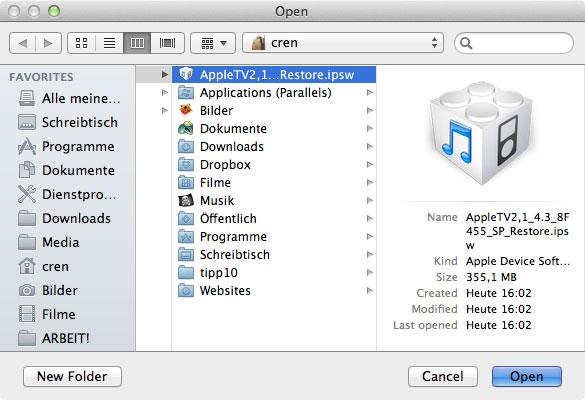Select Dienstprogramme utilities icon in sidebar
585x400 pixels.
click(27, 194)
